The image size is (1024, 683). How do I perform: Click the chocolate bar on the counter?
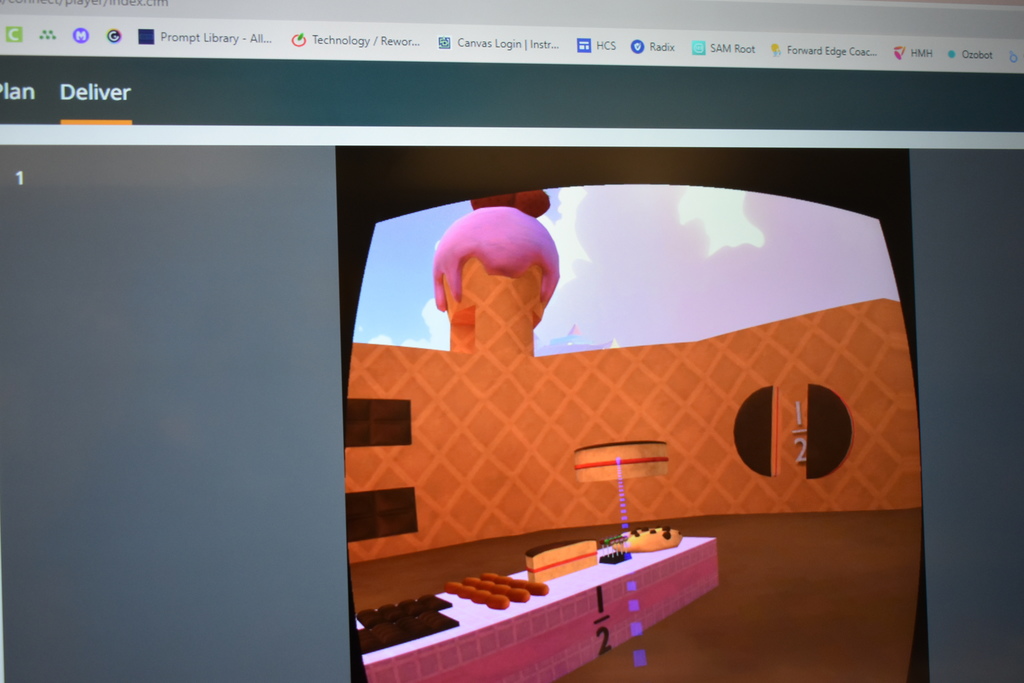pyautogui.click(x=406, y=618)
